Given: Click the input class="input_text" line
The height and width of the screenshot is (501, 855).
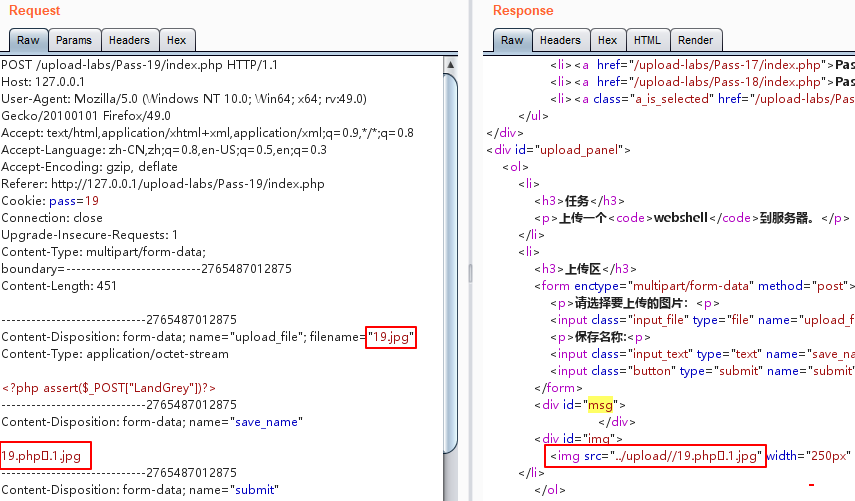Looking at the screenshot, I should click(x=702, y=354).
